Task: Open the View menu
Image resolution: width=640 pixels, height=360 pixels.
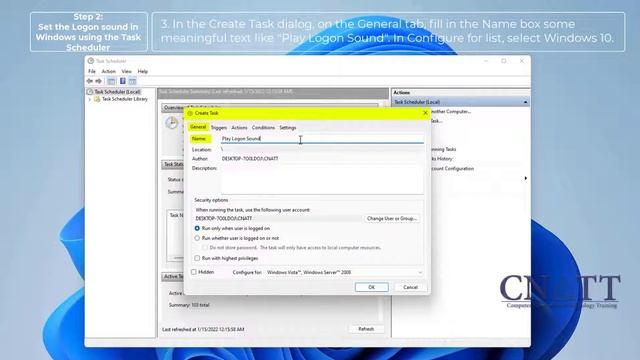Action: (127, 71)
